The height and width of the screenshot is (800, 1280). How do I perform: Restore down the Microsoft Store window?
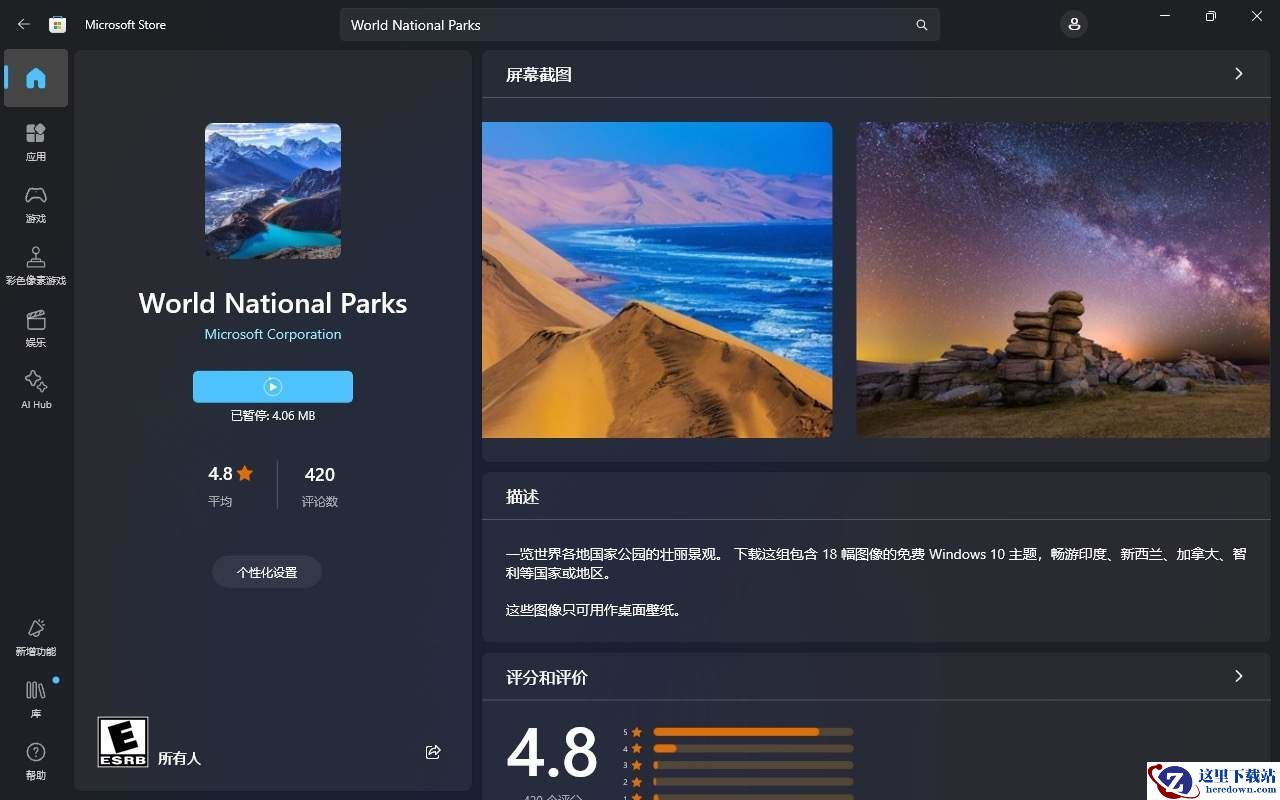(1211, 16)
